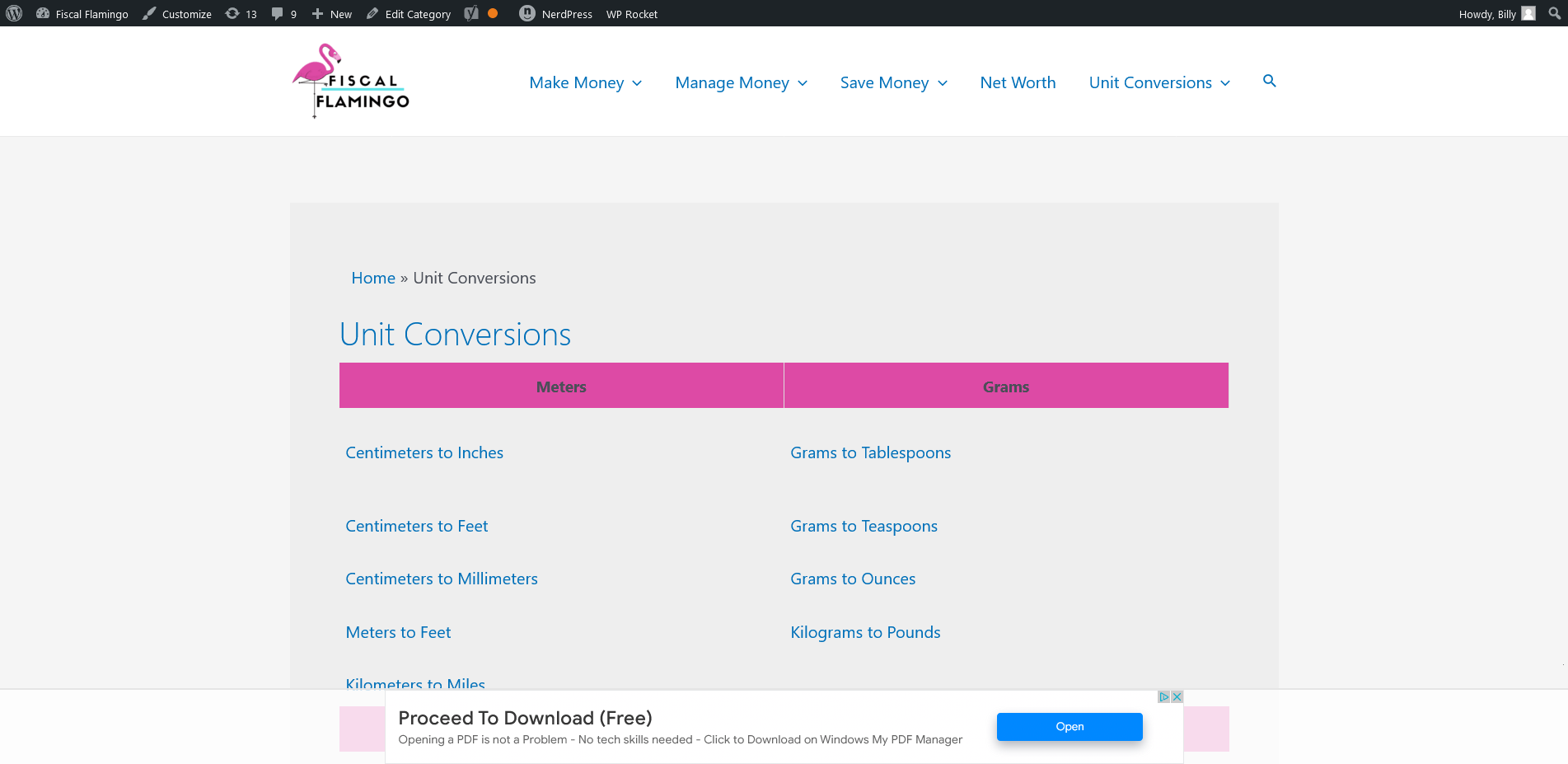Click the admin bar search icon

(1554, 13)
